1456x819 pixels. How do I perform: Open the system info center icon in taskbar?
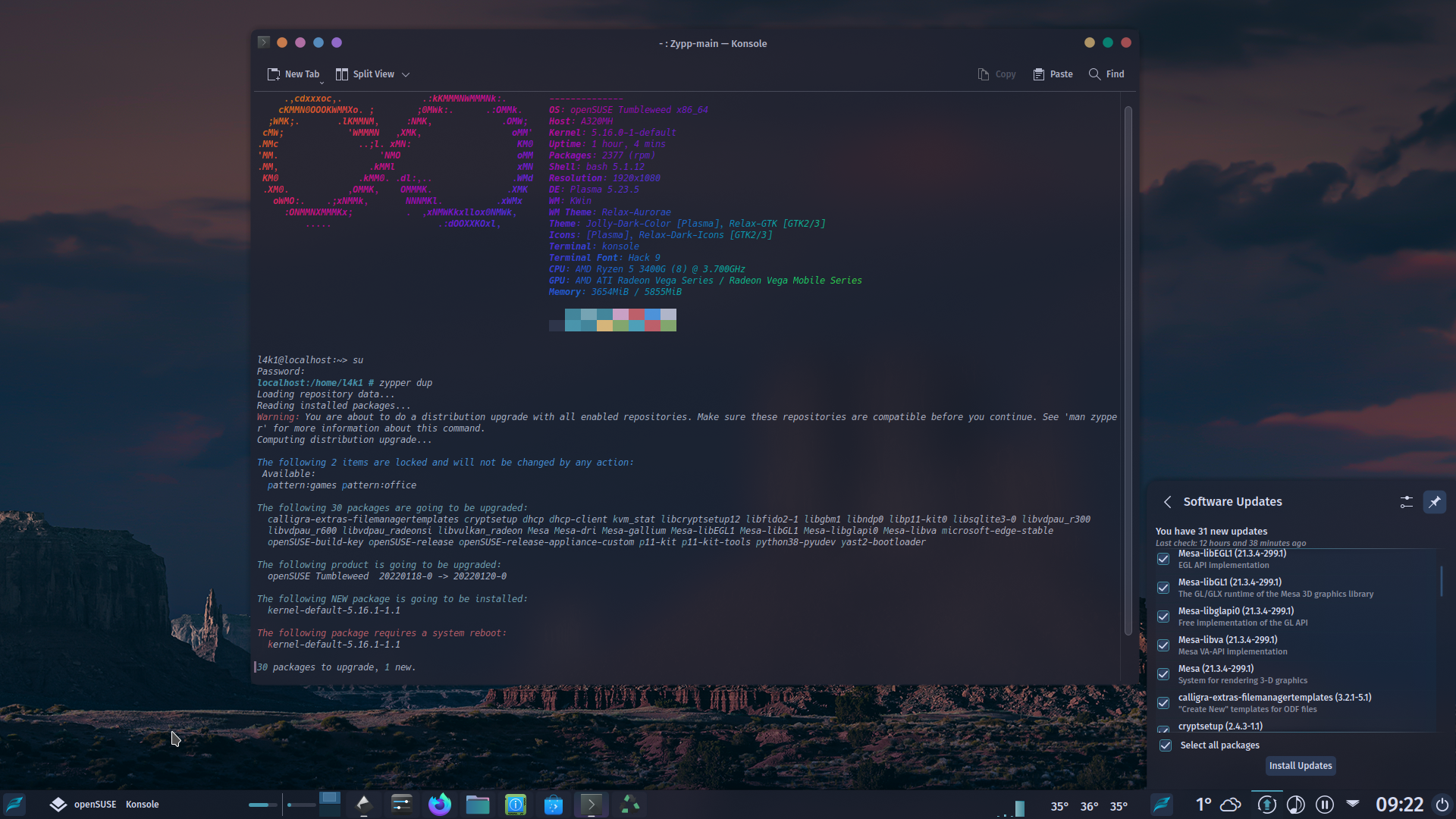point(516,805)
